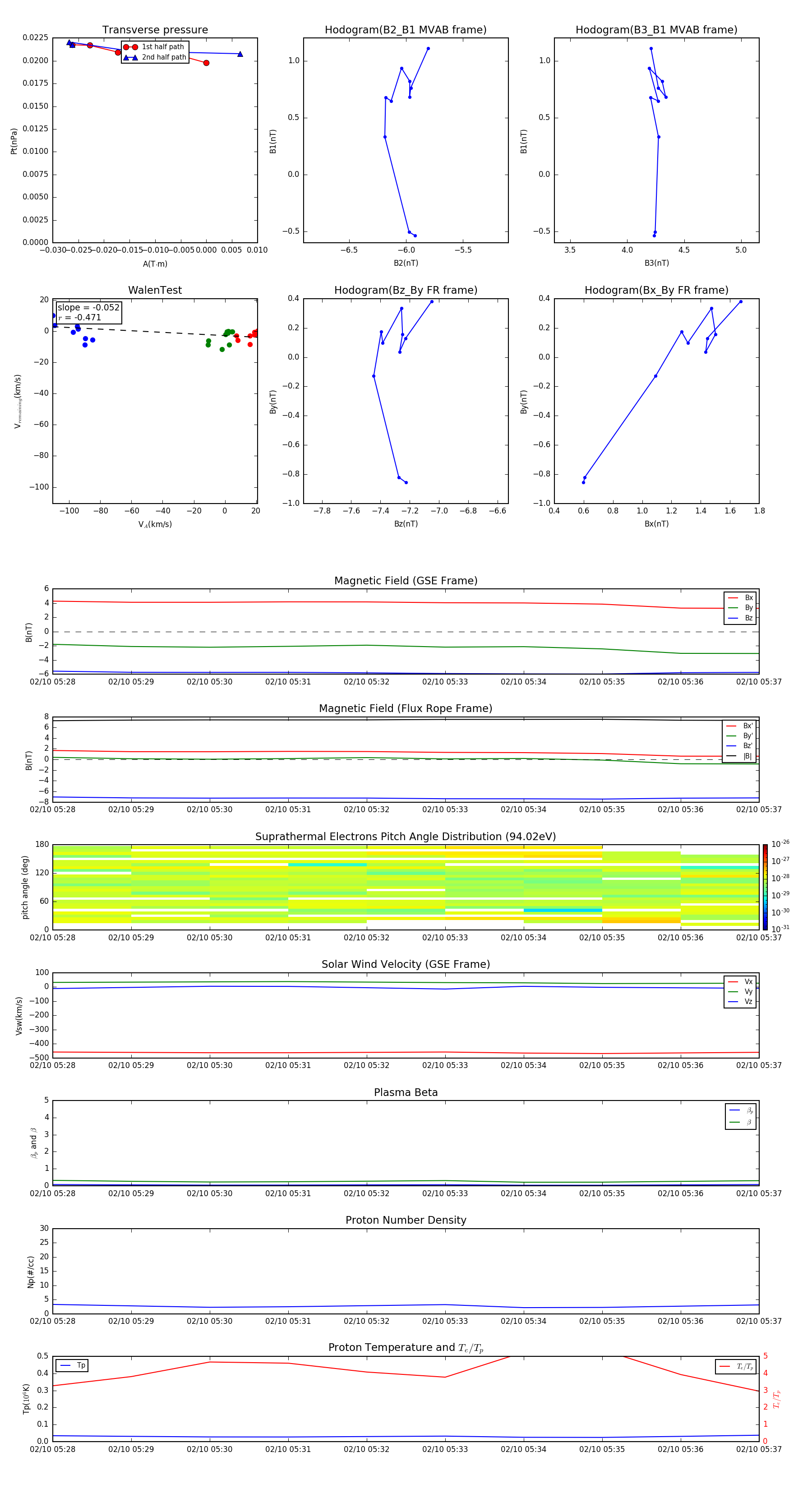Select the 'slope = -0.052' annotation
The image size is (812, 1489).
click(88, 308)
